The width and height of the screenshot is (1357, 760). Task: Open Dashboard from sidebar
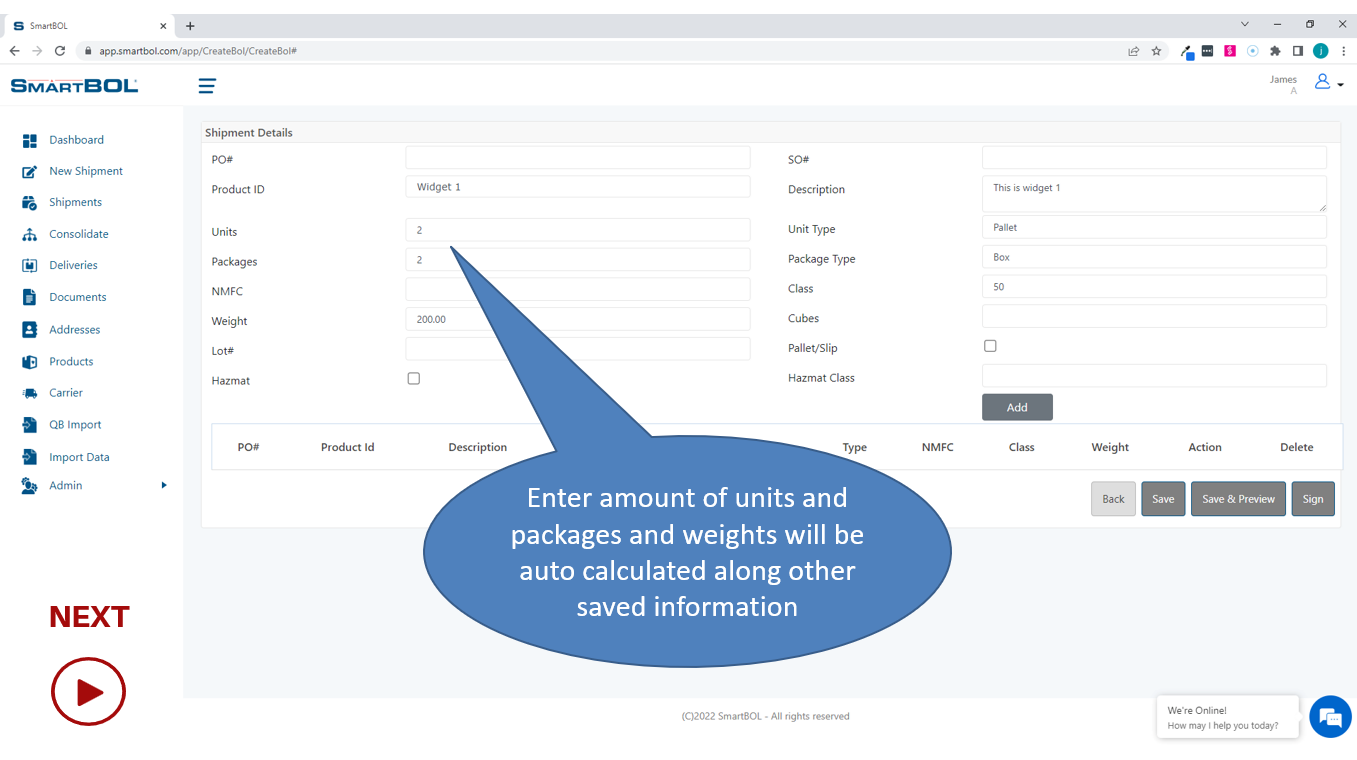tap(76, 140)
